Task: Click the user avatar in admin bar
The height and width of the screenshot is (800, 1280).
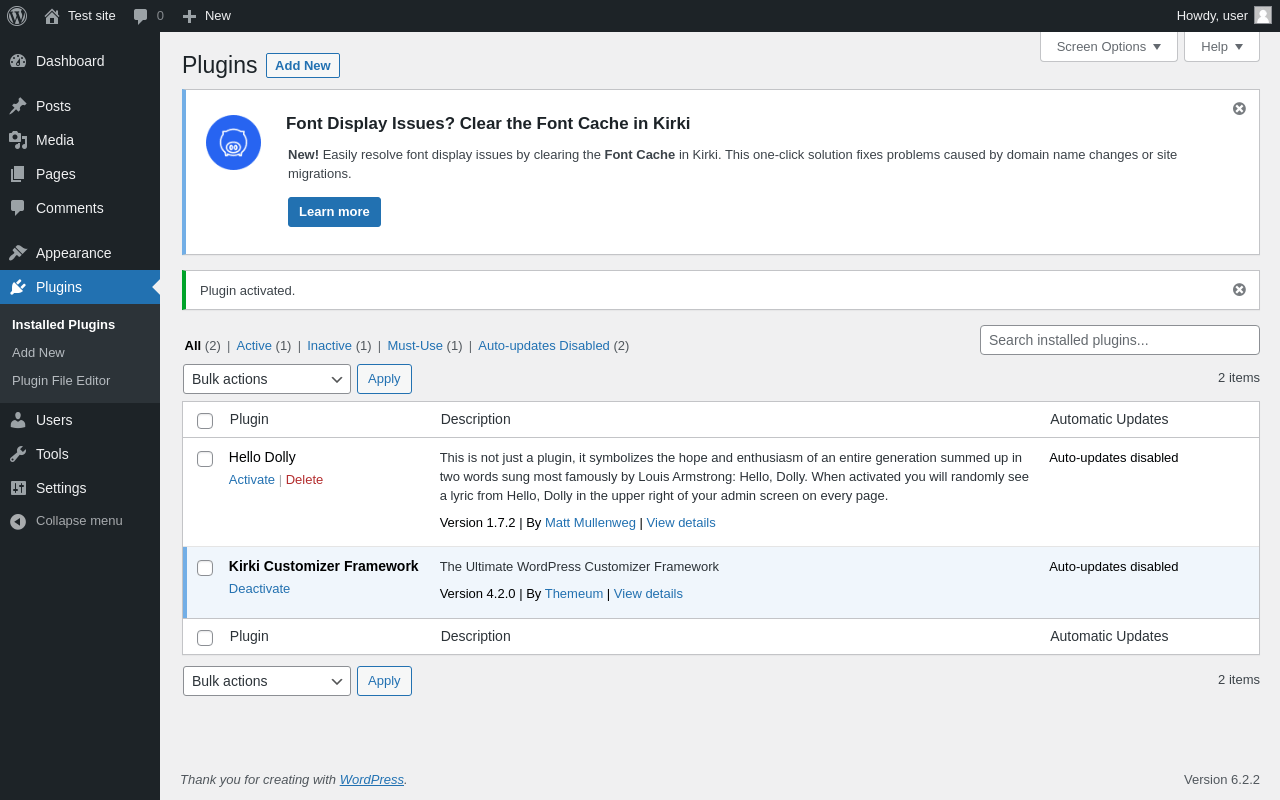Action: 1263,15
